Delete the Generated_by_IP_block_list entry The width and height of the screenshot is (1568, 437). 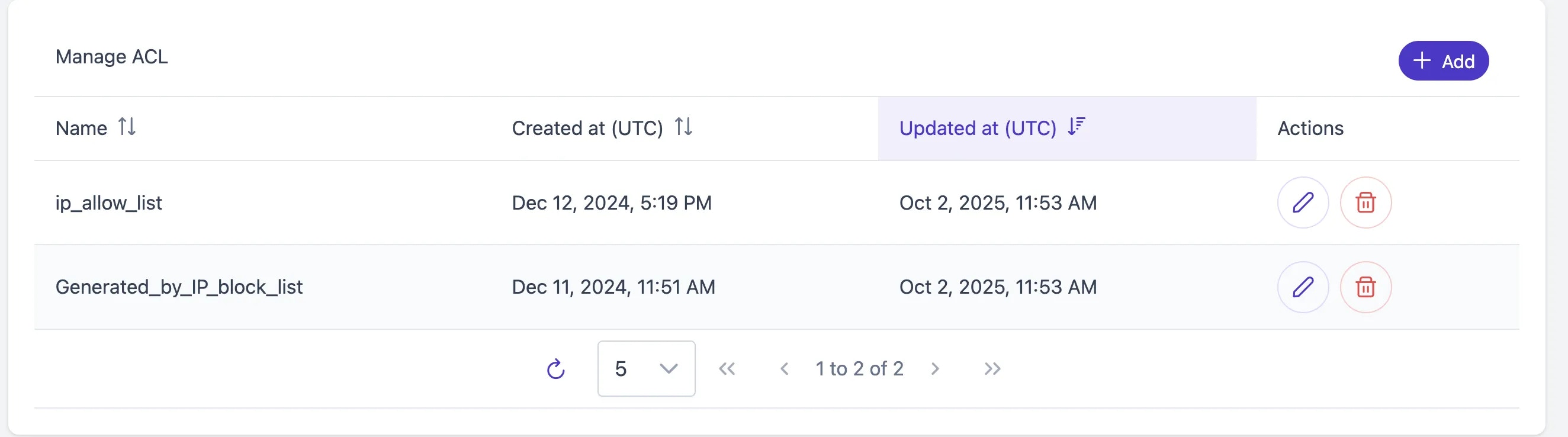coord(1365,286)
